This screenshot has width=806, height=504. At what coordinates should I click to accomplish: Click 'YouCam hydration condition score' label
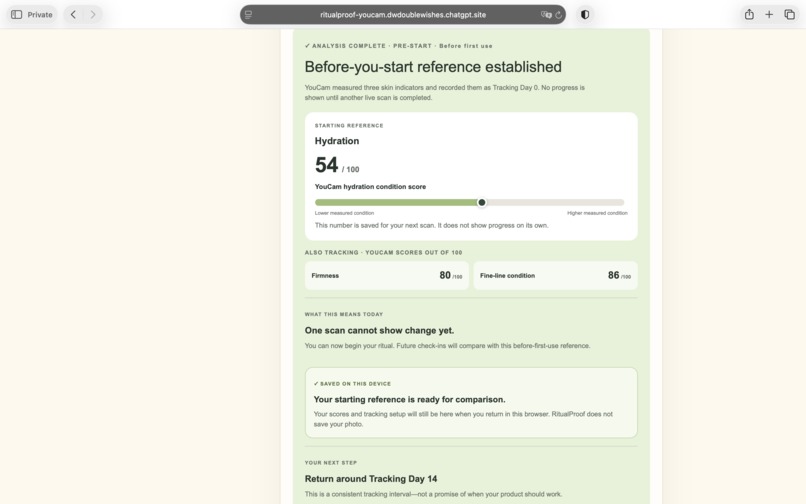point(370,187)
